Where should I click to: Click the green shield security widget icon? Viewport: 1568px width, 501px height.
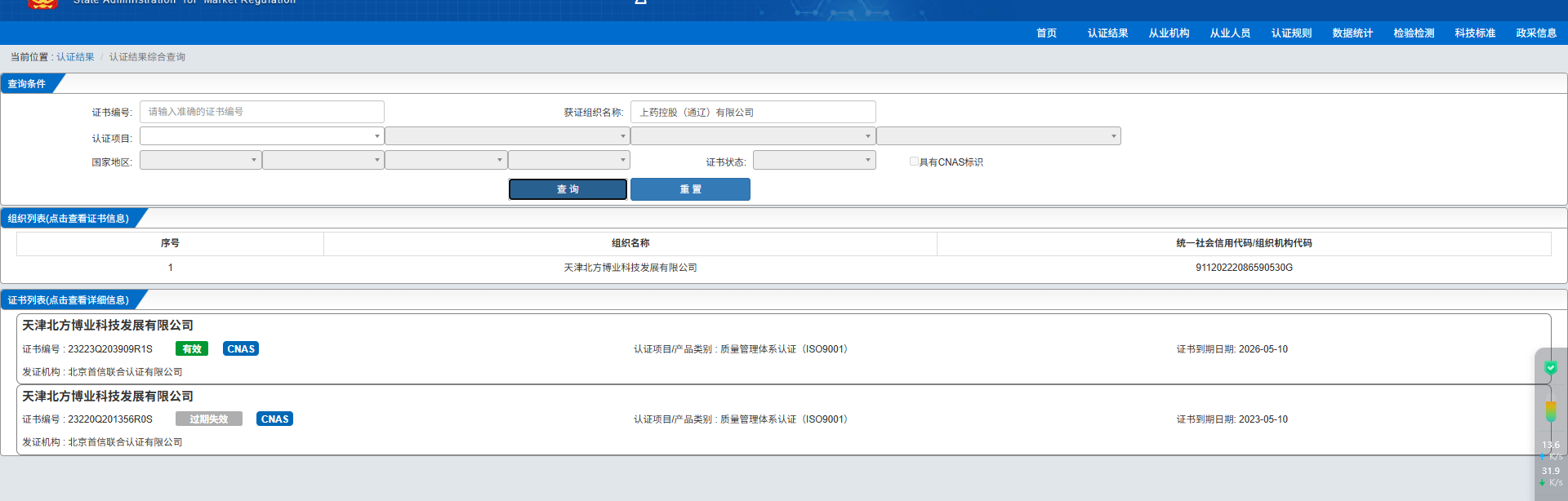1551,368
